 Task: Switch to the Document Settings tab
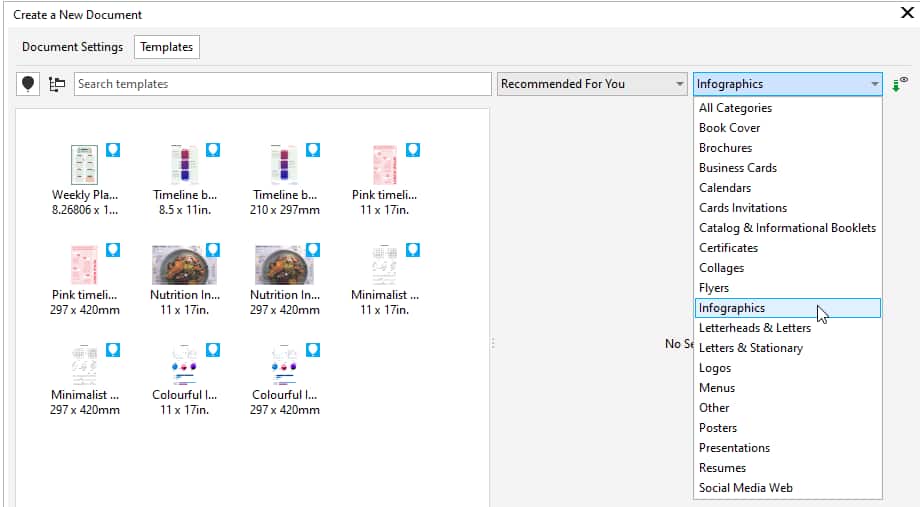coord(72,47)
